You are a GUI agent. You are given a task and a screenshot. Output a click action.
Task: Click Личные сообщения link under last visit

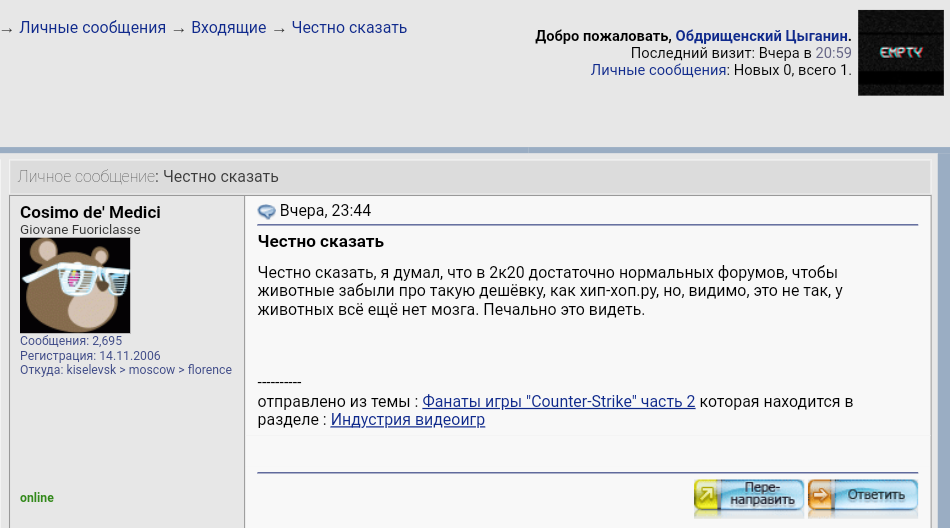(659, 70)
